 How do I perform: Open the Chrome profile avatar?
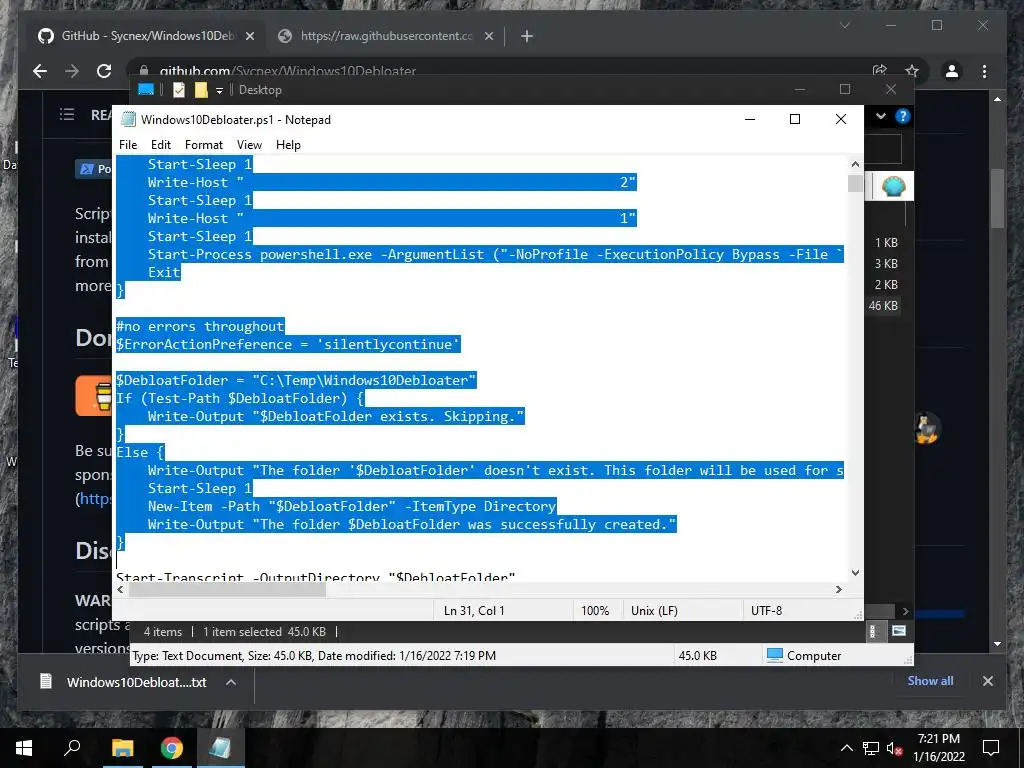(x=952, y=71)
